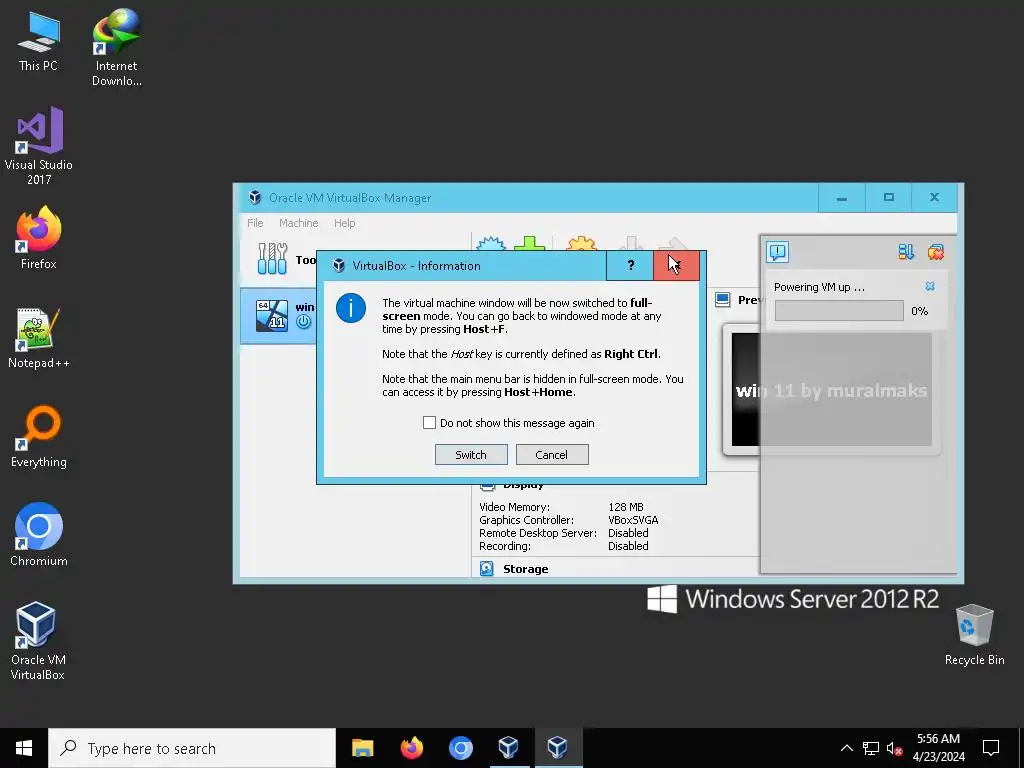Click the Settings orange gear toolbar icon
1024x768 pixels.
(x=581, y=244)
